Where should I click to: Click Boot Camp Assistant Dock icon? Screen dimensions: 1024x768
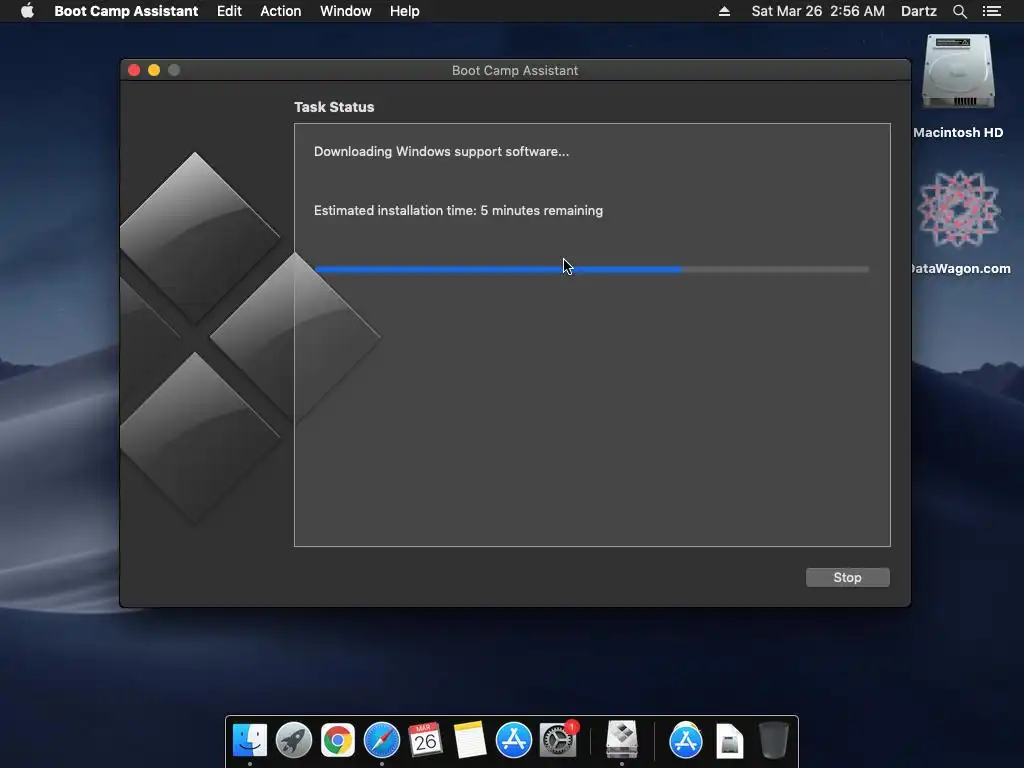(x=622, y=739)
